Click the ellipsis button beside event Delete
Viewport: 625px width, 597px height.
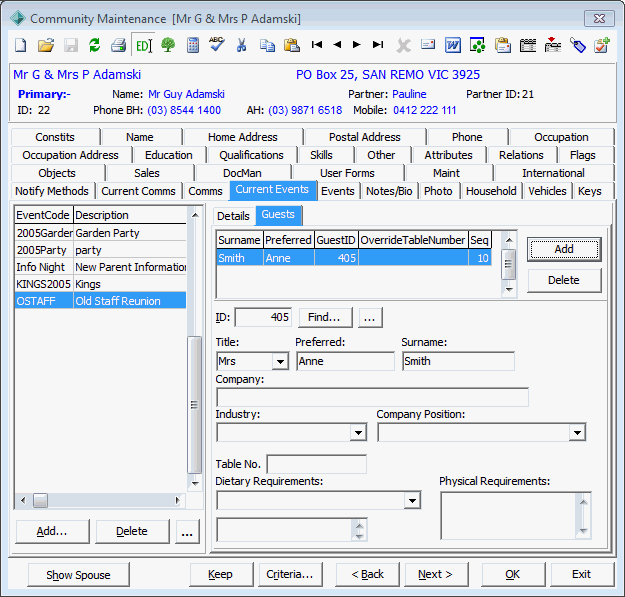click(x=187, y=531)
